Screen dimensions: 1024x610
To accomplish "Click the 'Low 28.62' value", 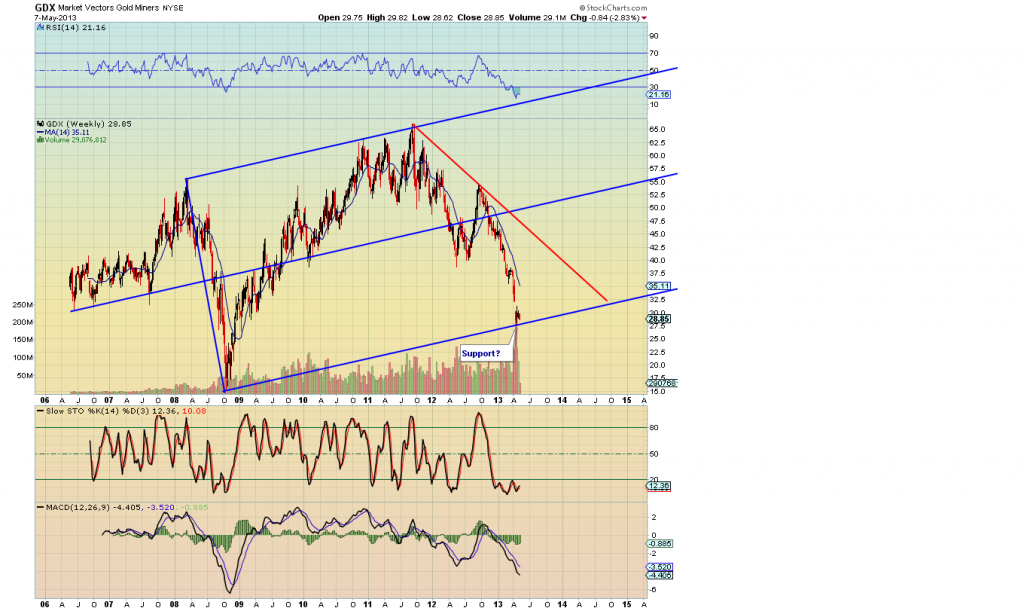I will coord(432,18).
